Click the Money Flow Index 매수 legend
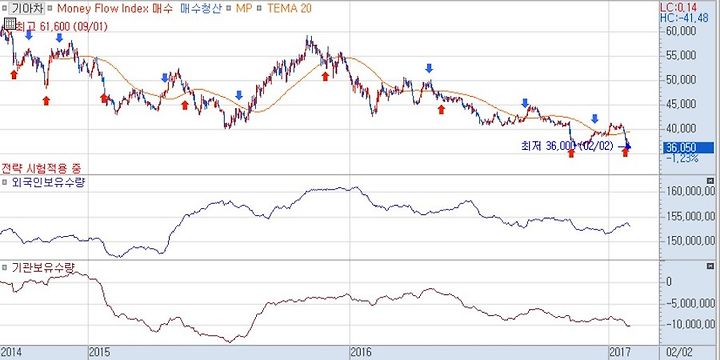Image resolution: width=720 pixels, height=360 pixels. point(115,8)
